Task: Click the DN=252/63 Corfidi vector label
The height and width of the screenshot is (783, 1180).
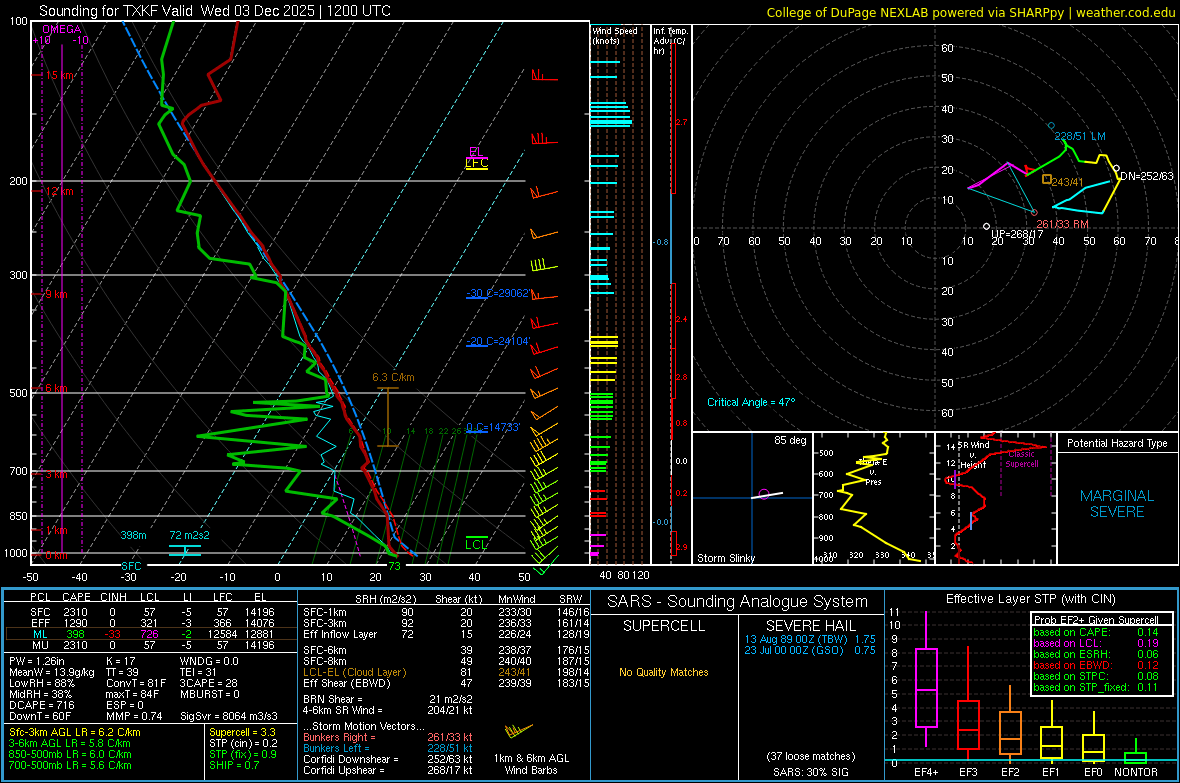Action: 1147,176
